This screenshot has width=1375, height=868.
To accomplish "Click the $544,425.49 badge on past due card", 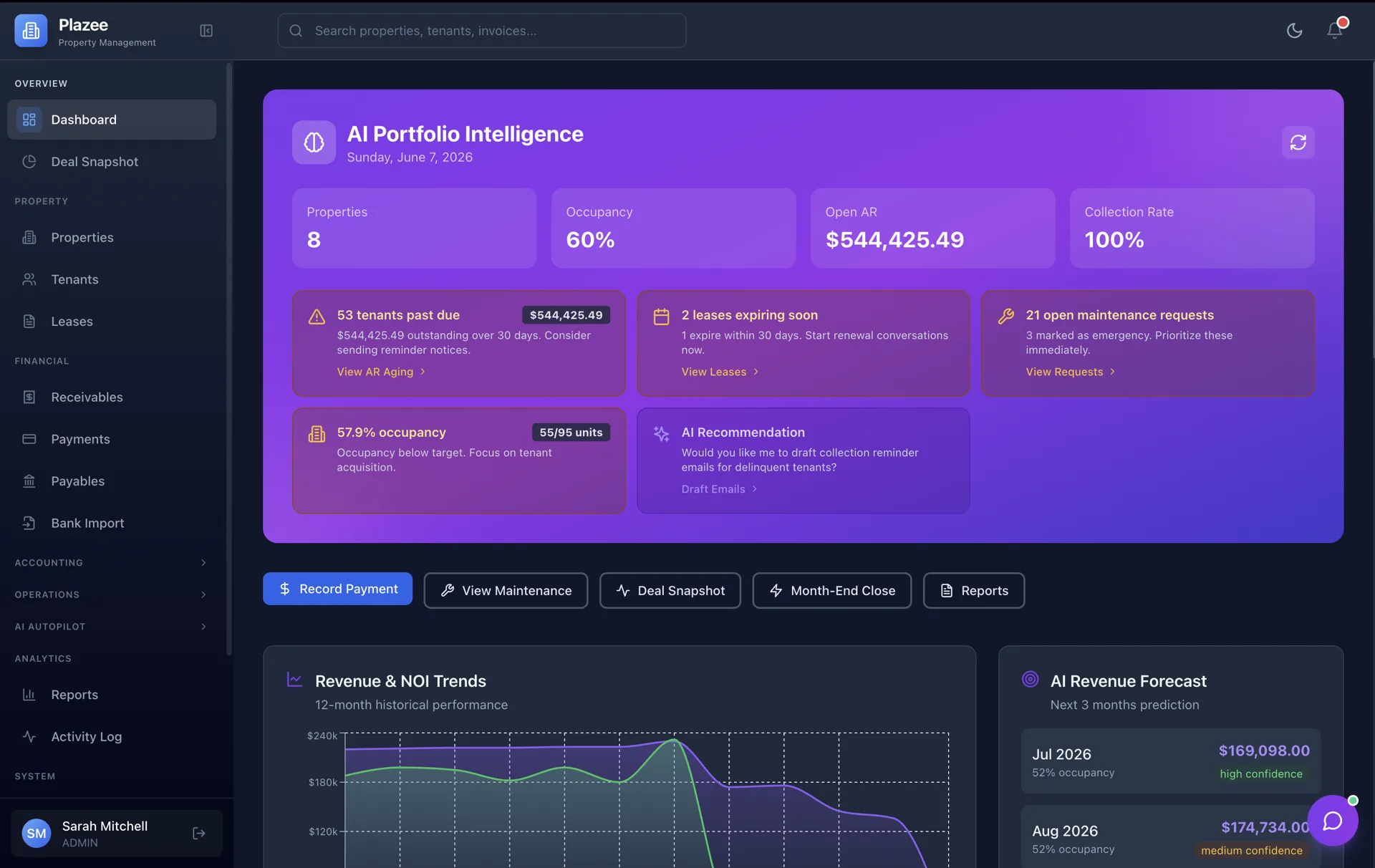I will coord(566,315).
